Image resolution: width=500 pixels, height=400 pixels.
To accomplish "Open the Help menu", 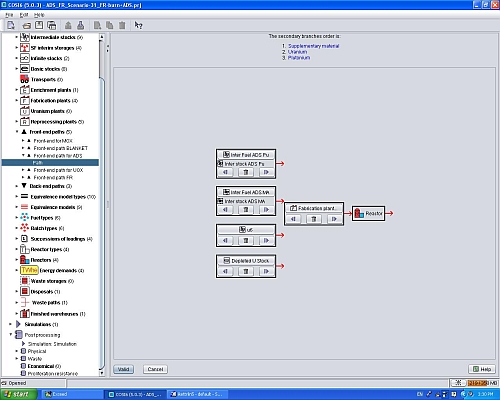I will [x=39, y=15].
